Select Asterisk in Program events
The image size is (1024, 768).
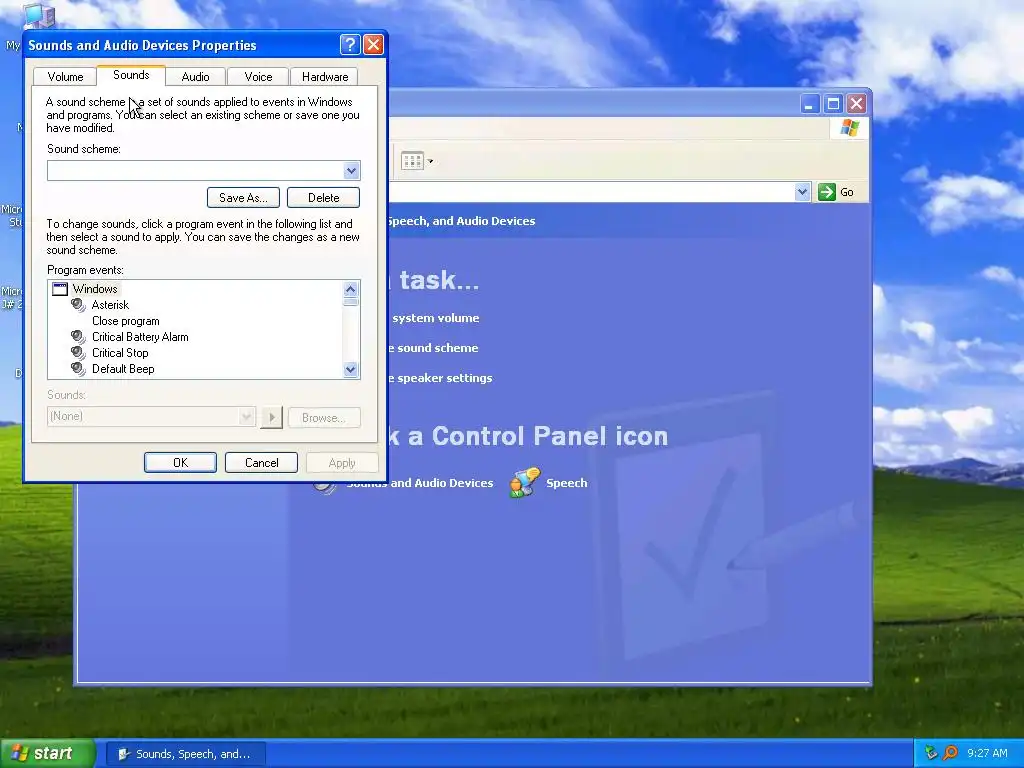110,305
